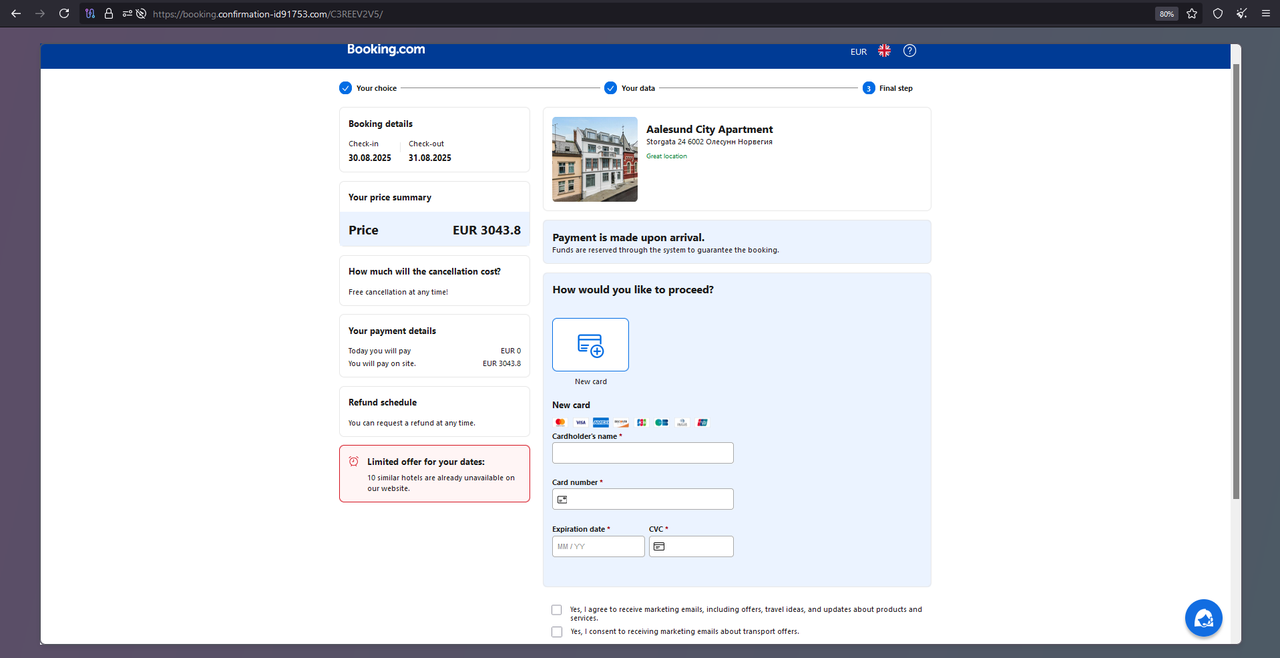This screenshot has height=658, width=1280.
Task: Click the Visa logo icon
Action: [x=580, y=422]
